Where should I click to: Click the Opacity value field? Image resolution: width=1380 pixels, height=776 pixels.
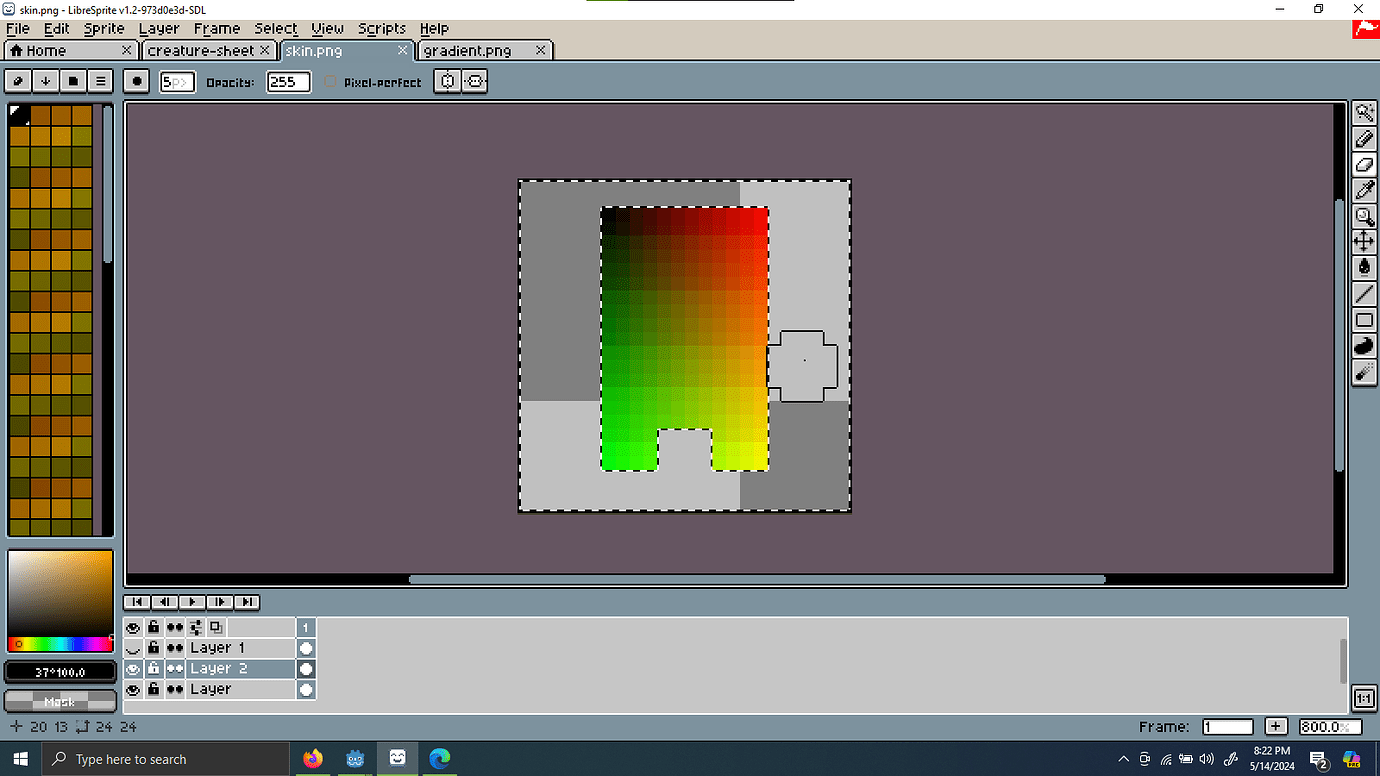pyautogui.click(x=288, y=82)
